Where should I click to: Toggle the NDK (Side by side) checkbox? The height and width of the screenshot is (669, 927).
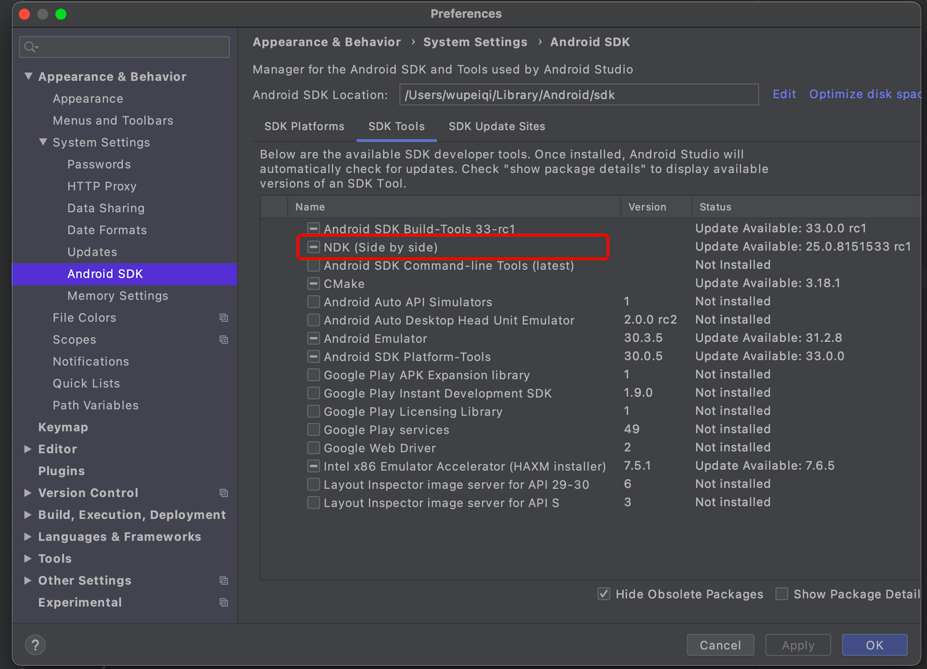point(313,247)
